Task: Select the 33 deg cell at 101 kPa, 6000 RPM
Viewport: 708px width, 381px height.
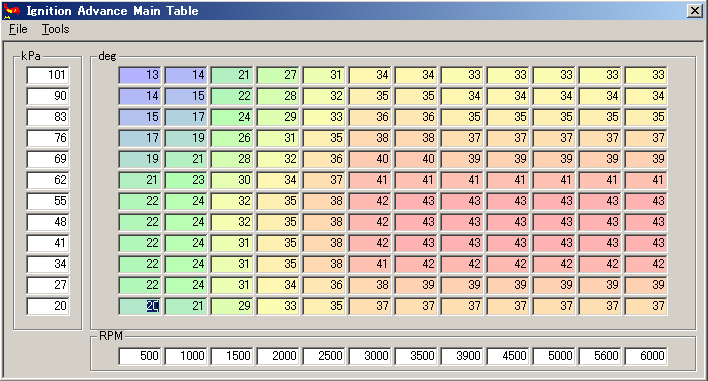Action: tap(647, 75)
